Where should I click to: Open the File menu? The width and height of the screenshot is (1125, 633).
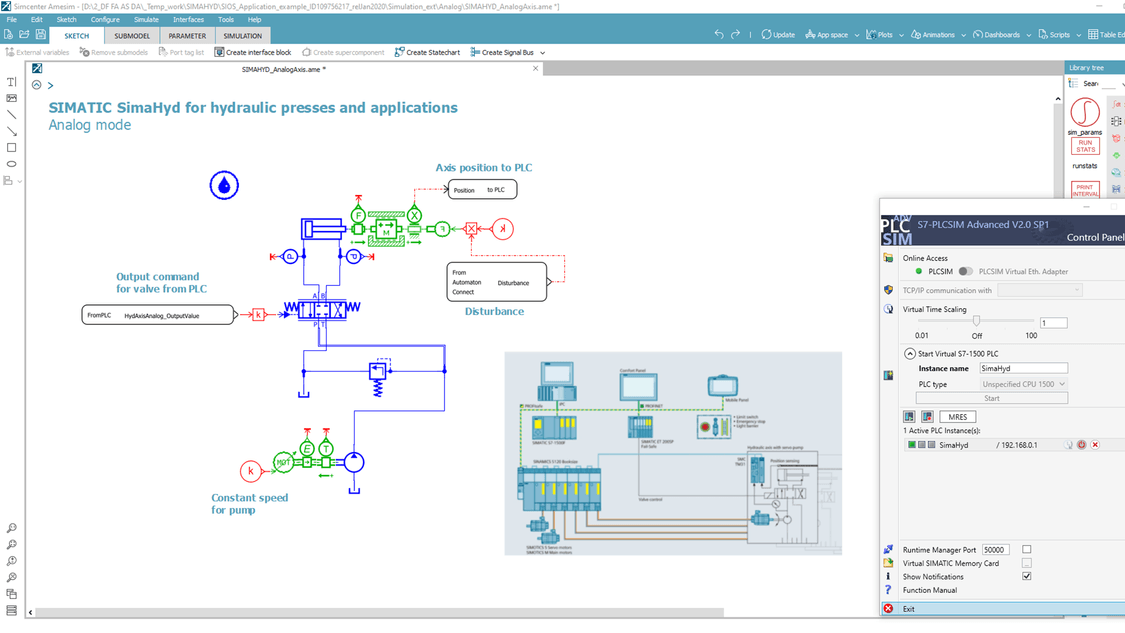(11, 19)
